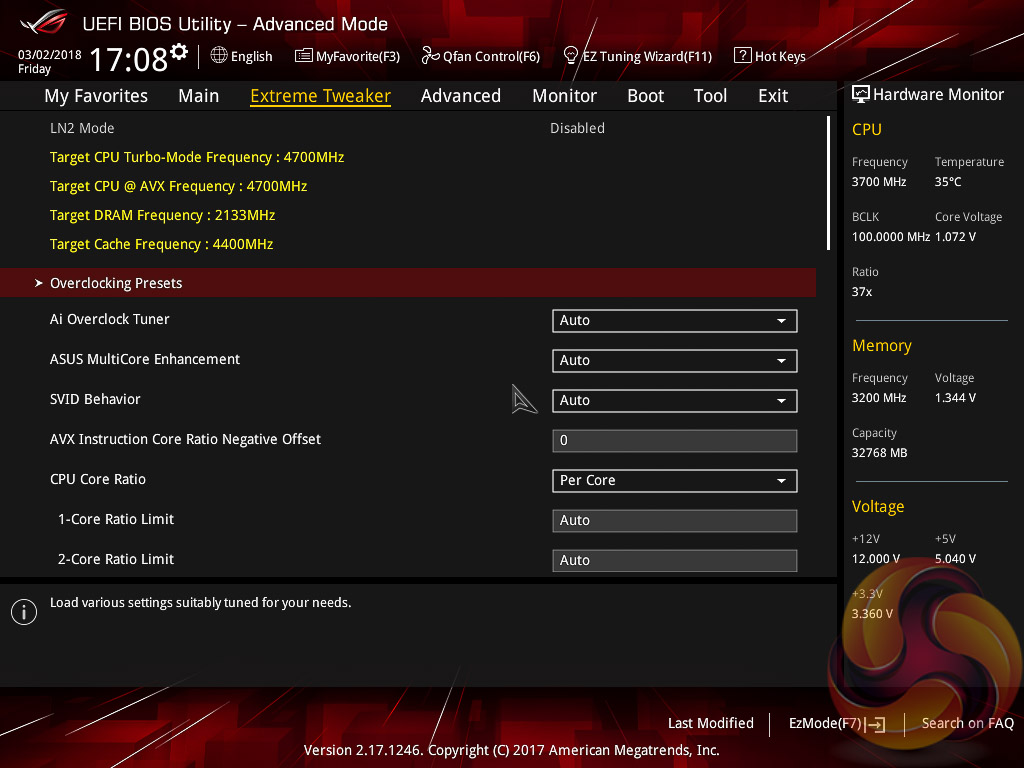Click 1-Core Ratio Limit field
Image resolution: width=1024 pixels, height=768 pixels.
(x=675, y=520)
